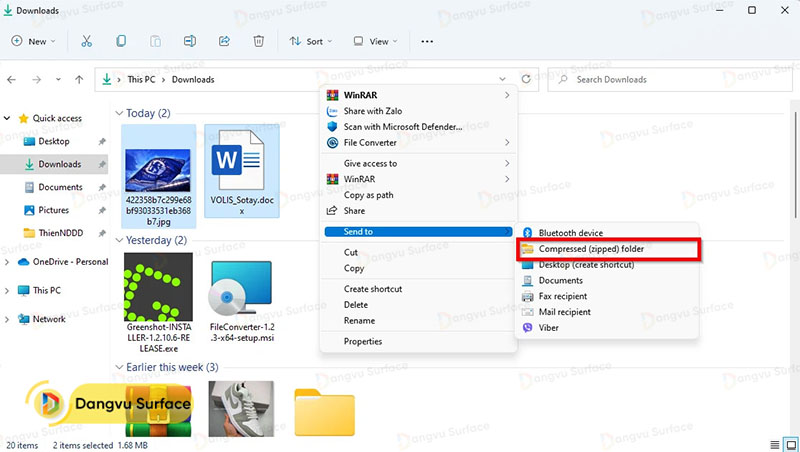Viewport: 800px width, 452px height.
Task: Click the Delete trash icon in toolbar
Action: [x=258, y=42]
